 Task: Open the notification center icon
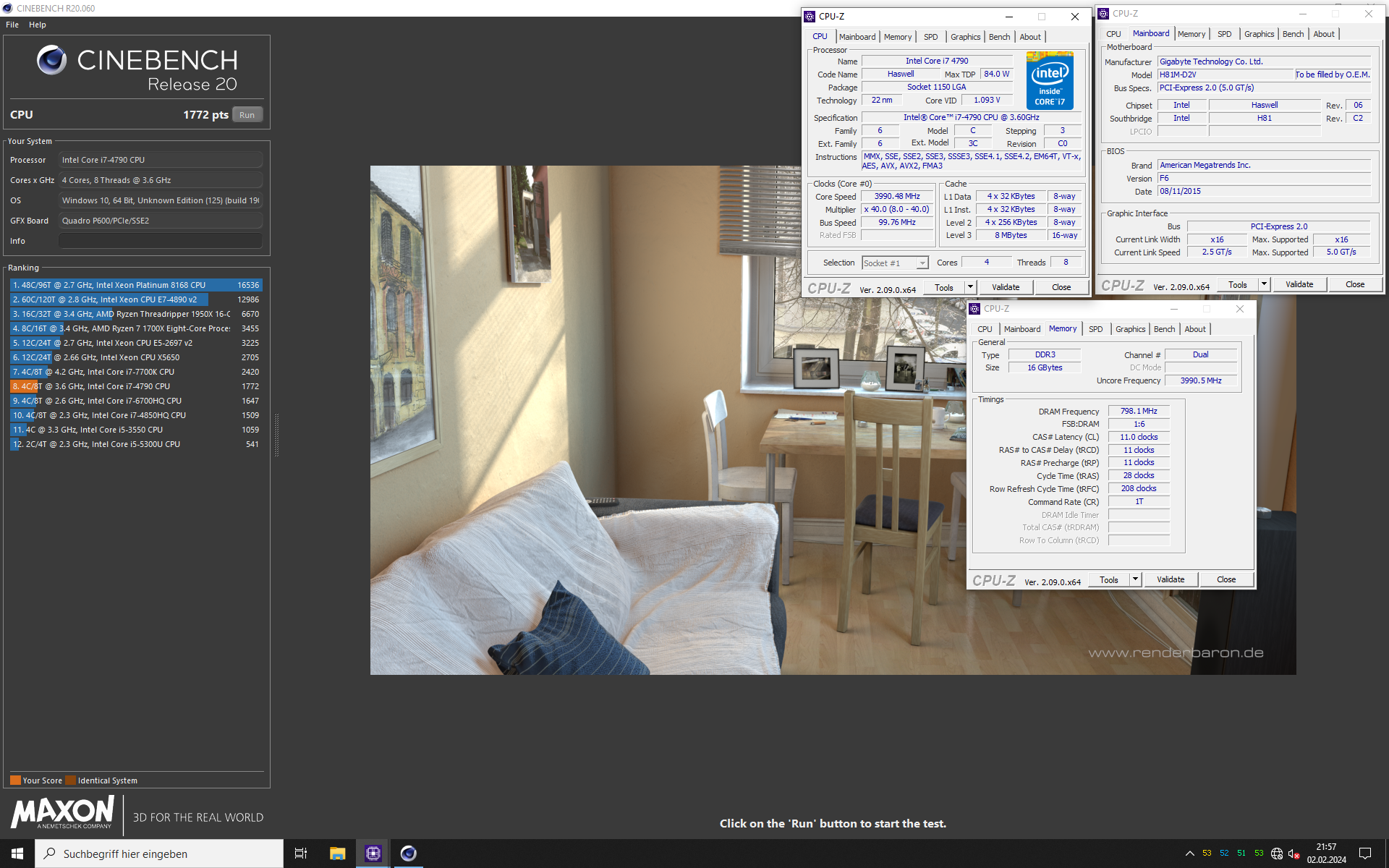(1365, 854)
